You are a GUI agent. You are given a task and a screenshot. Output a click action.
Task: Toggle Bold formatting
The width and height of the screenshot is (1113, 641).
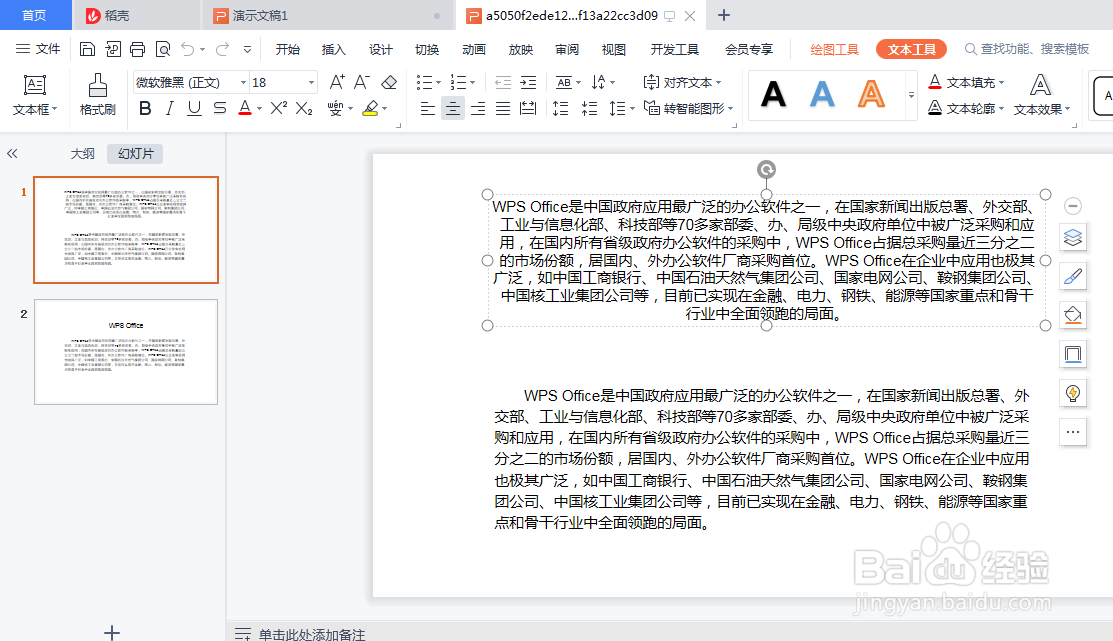point(145,109)
